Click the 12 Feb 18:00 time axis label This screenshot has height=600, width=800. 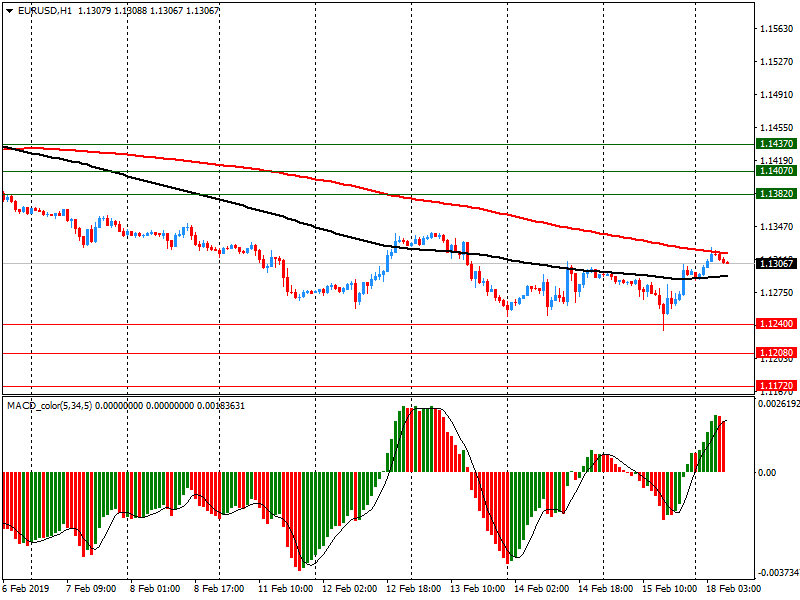[x=413, y=589]
